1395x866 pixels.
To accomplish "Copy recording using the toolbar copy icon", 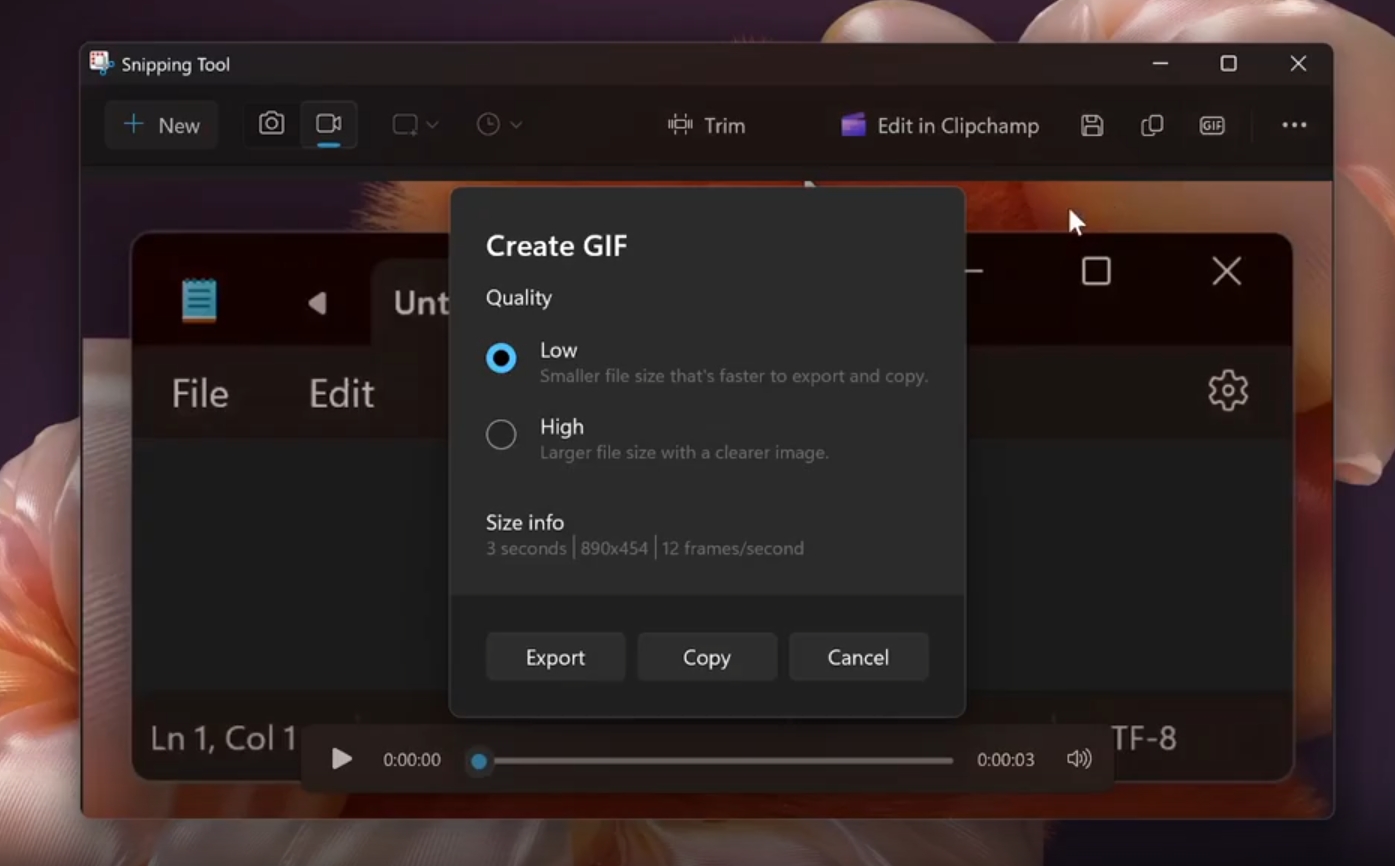I will pos(1152,125).
